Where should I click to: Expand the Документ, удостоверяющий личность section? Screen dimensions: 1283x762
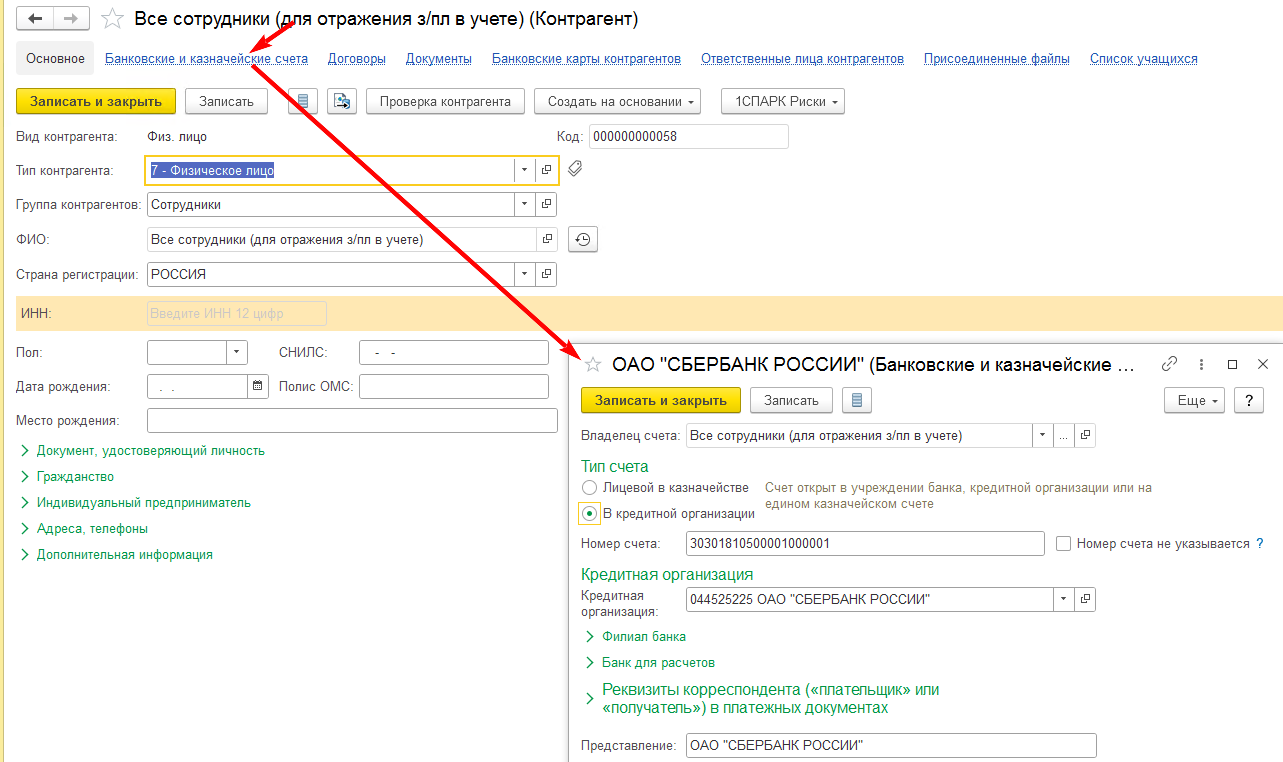[x=150, y=451]
